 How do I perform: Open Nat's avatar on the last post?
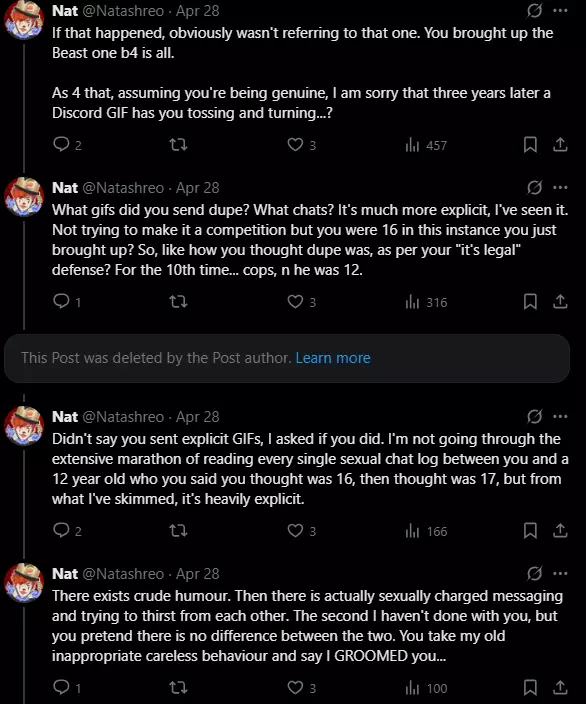pos(24,583)
